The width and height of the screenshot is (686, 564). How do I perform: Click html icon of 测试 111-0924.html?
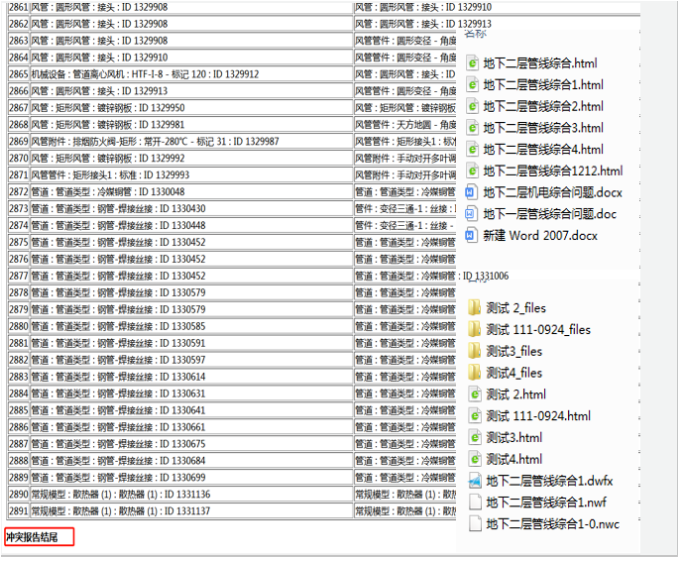[x=475, y=416]
